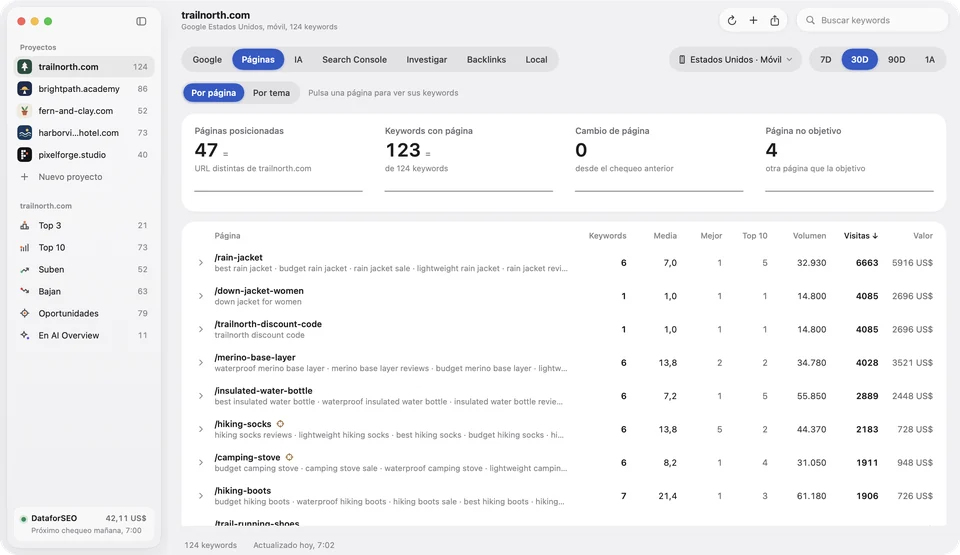Click the Bajan falling trend icon
The image size is (960, 555).
(x=24, y=292)
